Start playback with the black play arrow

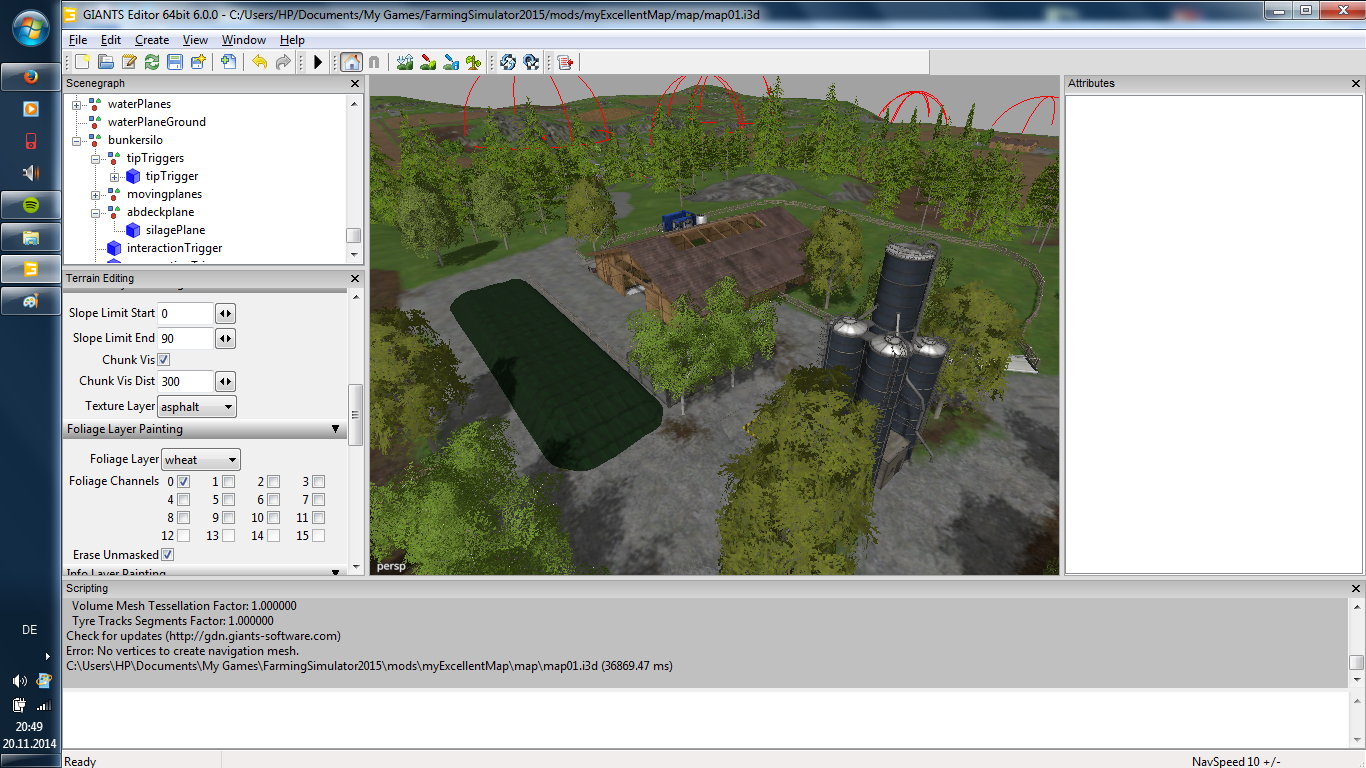[318, 62]
